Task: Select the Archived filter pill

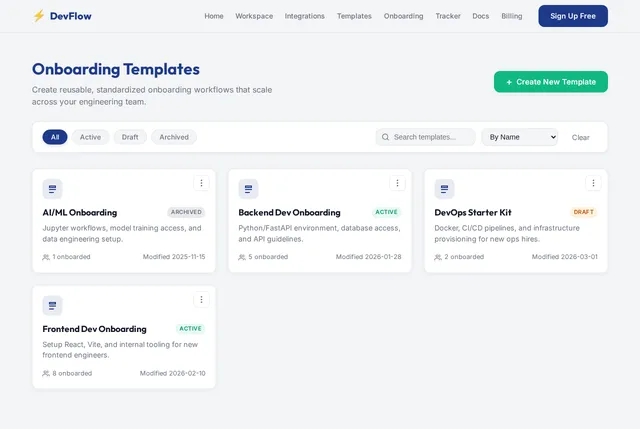Action: [x=174, y=137]
